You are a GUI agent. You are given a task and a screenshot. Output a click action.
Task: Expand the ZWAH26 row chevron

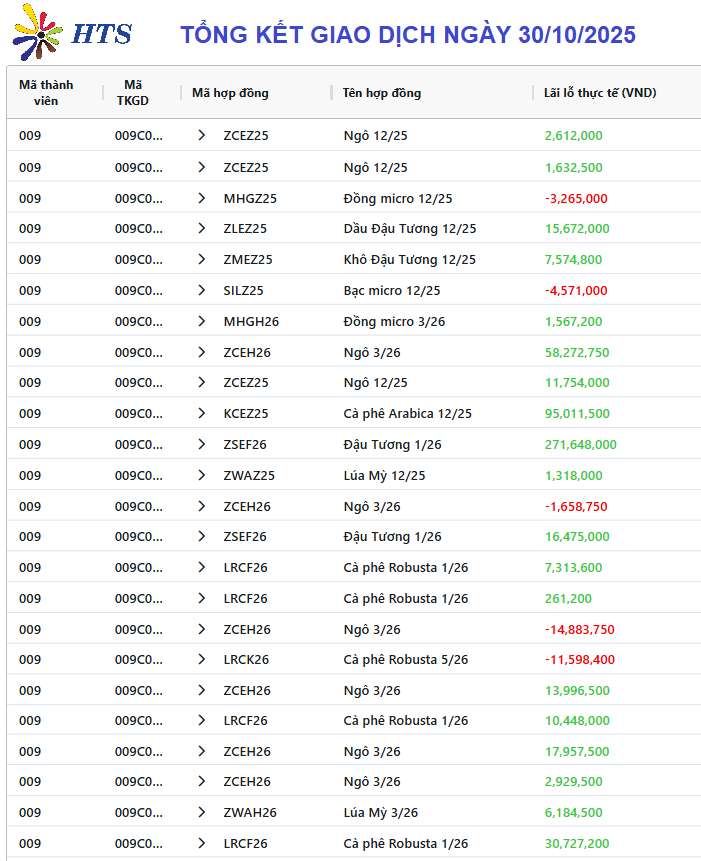201,812
